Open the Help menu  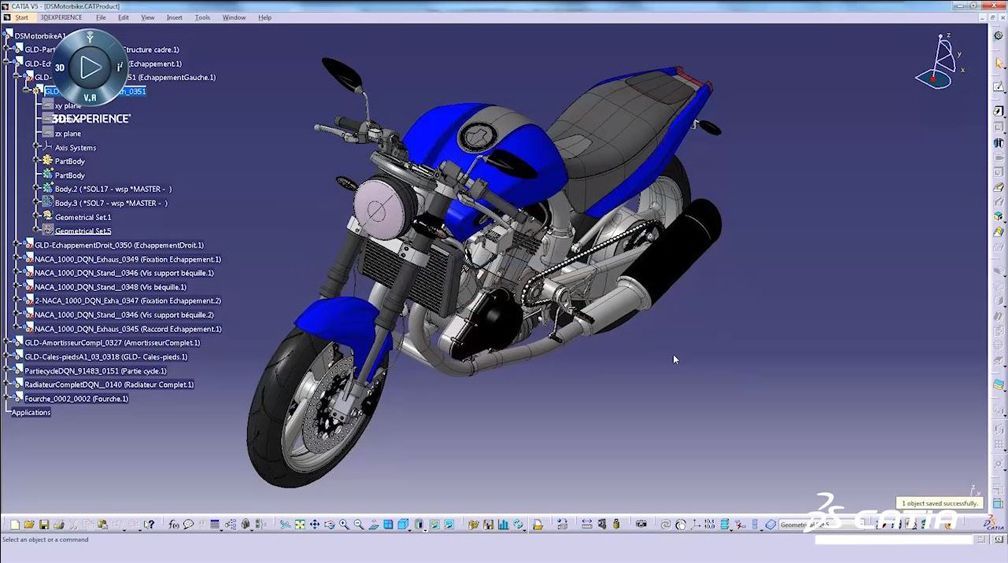tap(265, 17)
